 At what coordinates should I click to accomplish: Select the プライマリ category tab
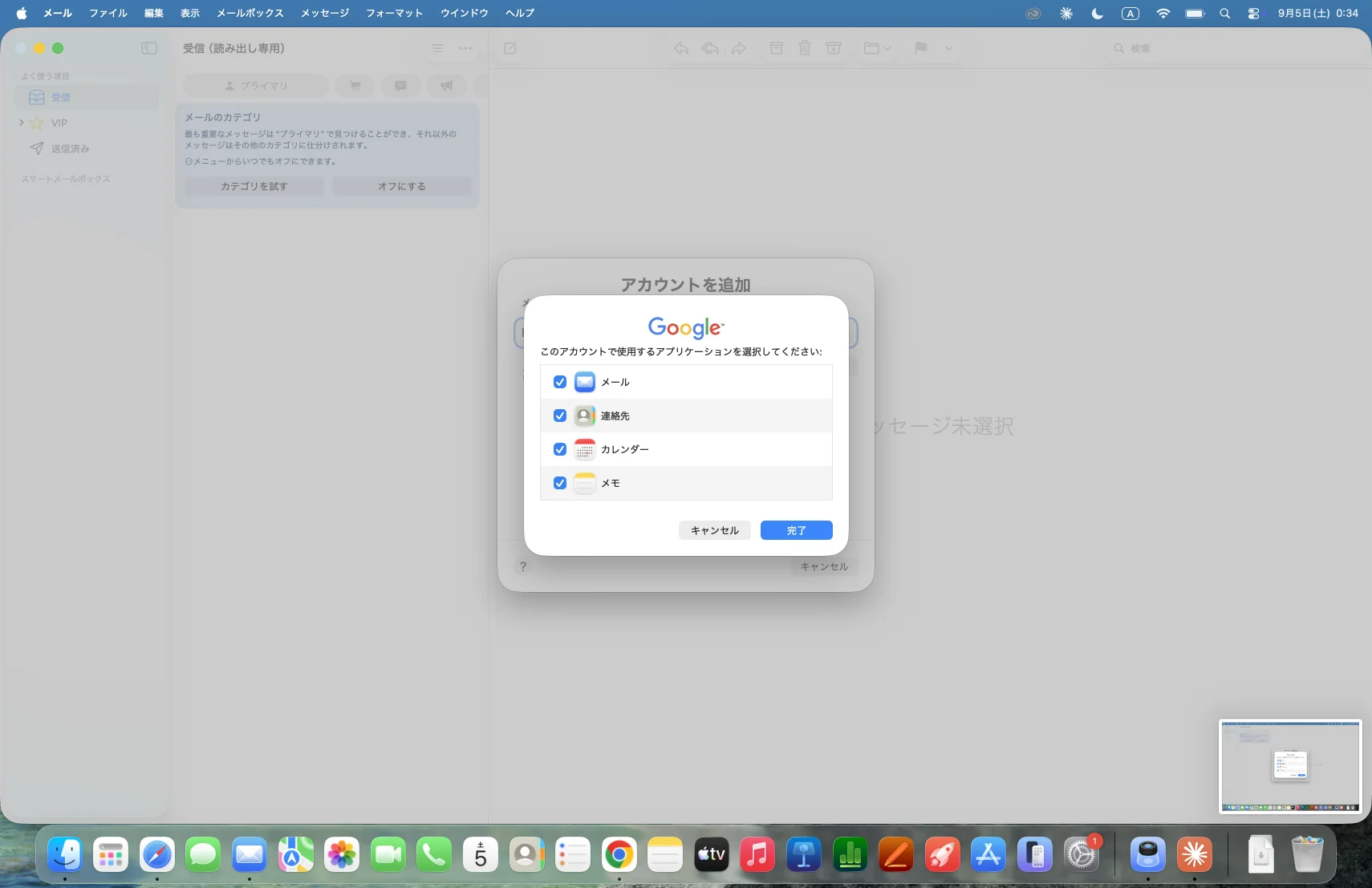click(x=256, y=85)
